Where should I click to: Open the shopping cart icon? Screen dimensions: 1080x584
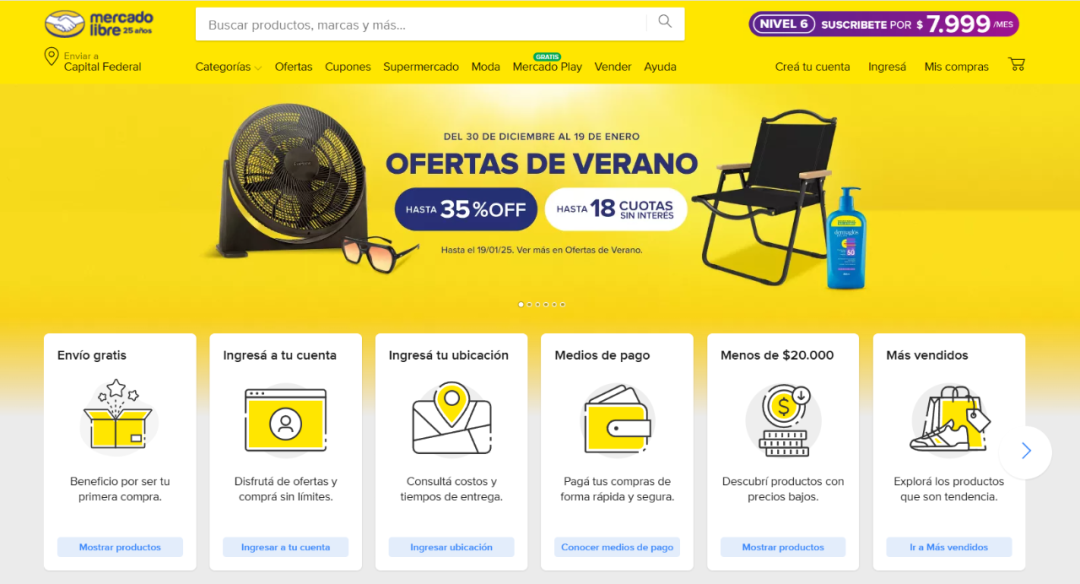click(1017, 65)
